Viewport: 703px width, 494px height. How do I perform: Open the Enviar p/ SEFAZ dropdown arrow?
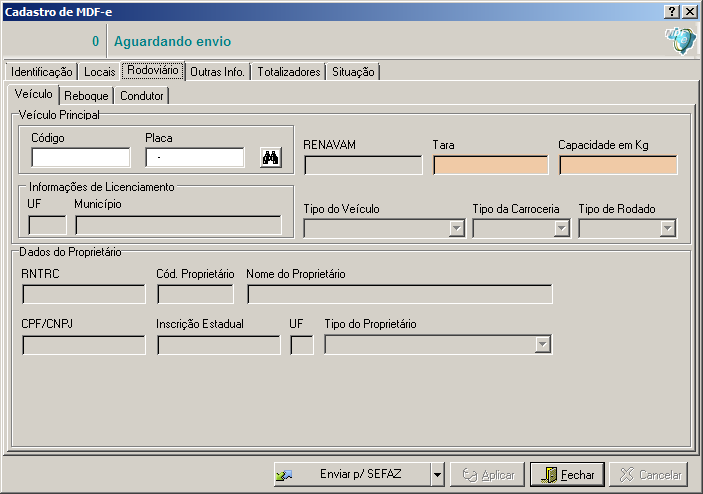436,475
